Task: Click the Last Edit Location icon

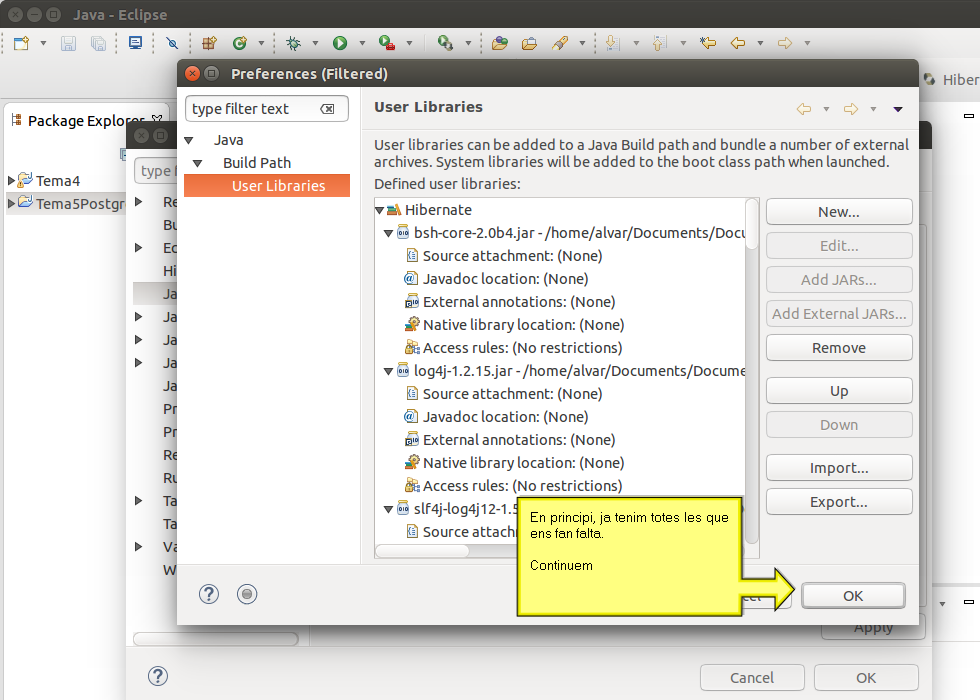Action: tap(708, 43)
